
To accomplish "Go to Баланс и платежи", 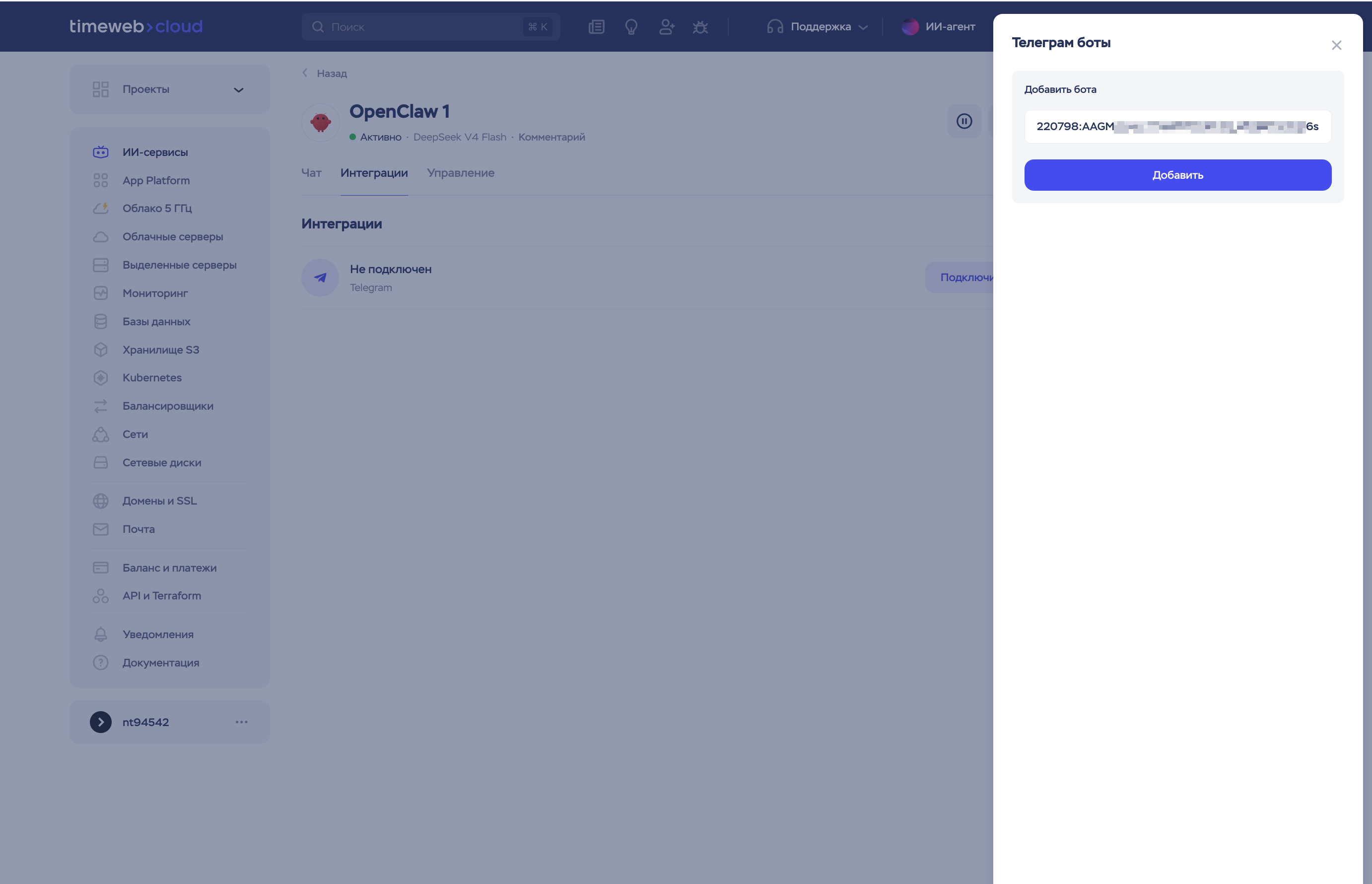I will (x=170, y=568).
